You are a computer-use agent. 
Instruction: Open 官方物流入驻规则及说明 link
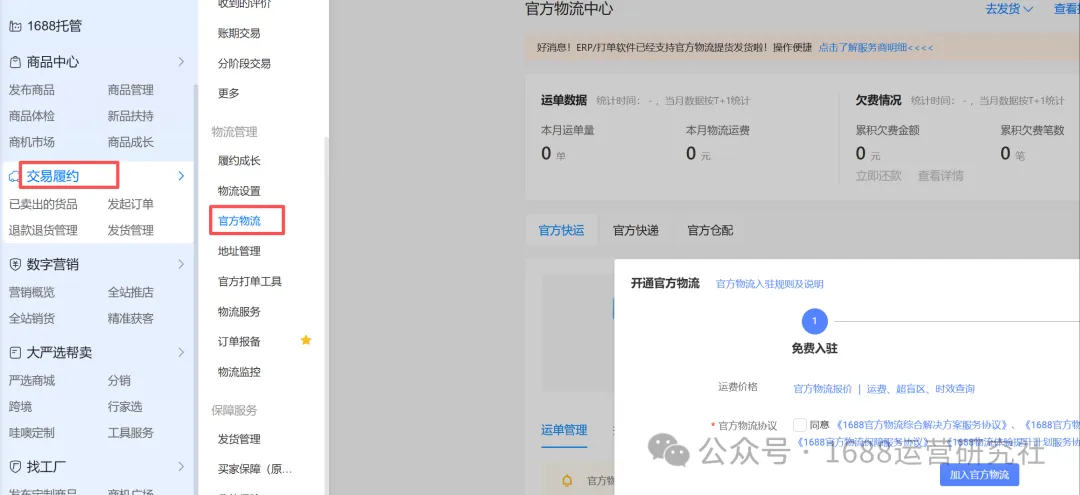(x=770, y=284)
